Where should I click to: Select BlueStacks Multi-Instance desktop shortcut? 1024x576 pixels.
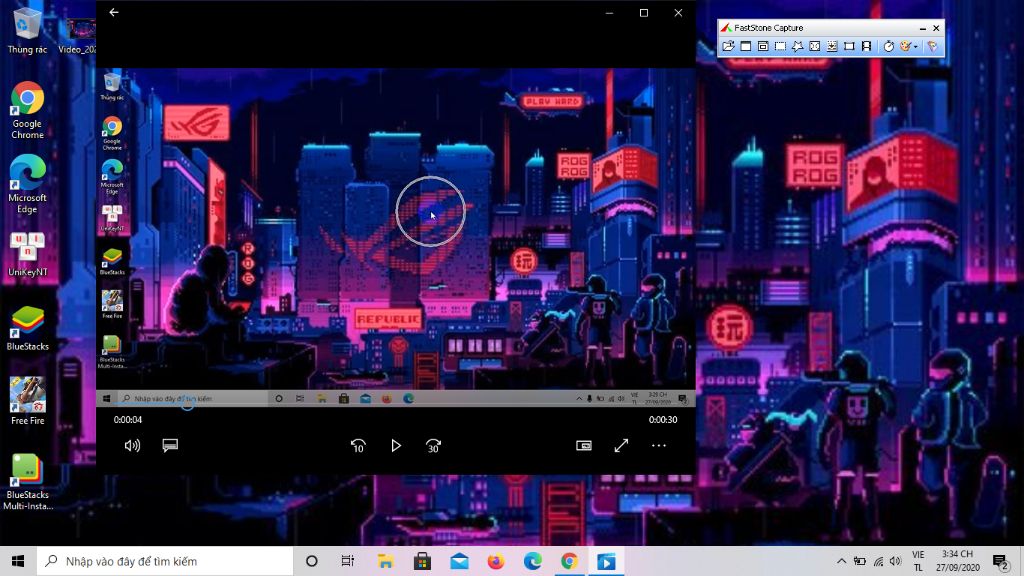click(x=27, y=482)
